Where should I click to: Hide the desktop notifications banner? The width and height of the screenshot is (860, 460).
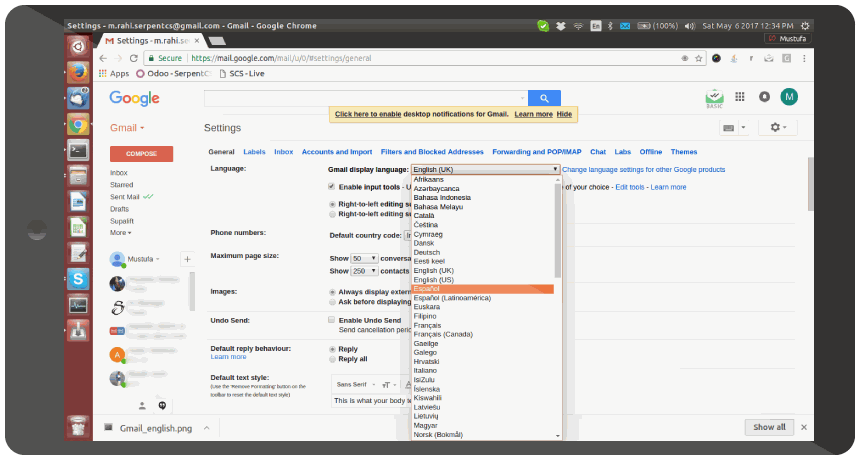(x=564, y=114)
